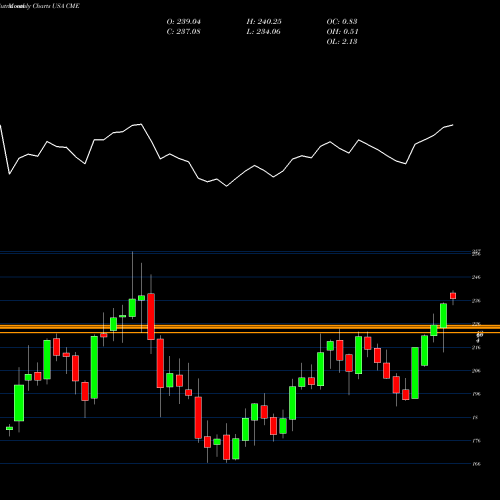
Task: Click the tallest red candle near the chart peak
Action: tap(151, 317)
